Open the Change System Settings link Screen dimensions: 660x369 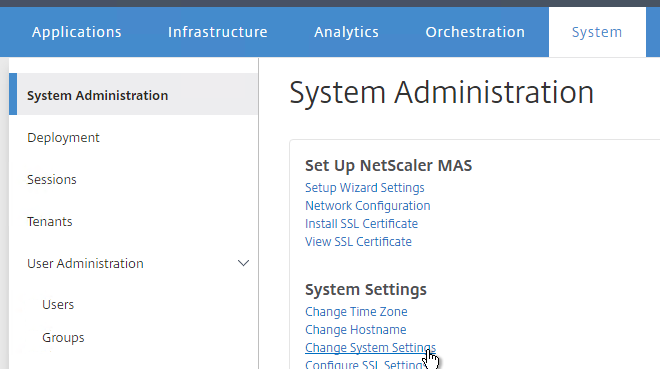tap(370, 348)
